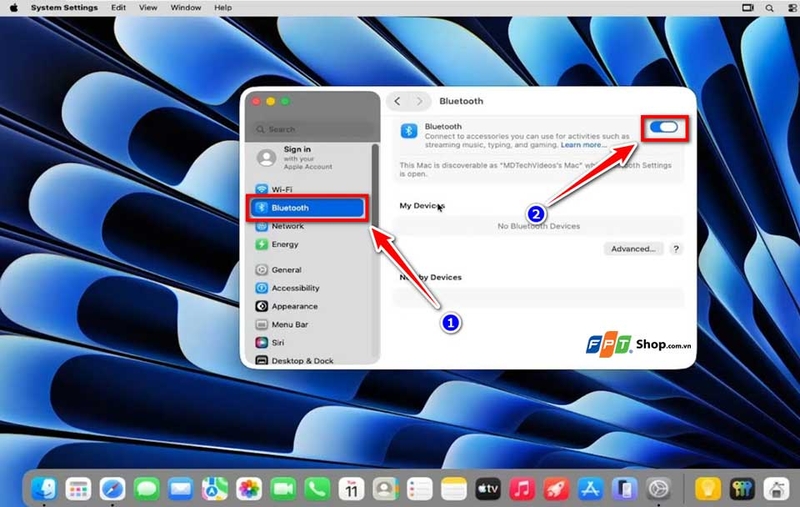Click the Advanced... button
800x507 pixels.
(x=633, y=249)
